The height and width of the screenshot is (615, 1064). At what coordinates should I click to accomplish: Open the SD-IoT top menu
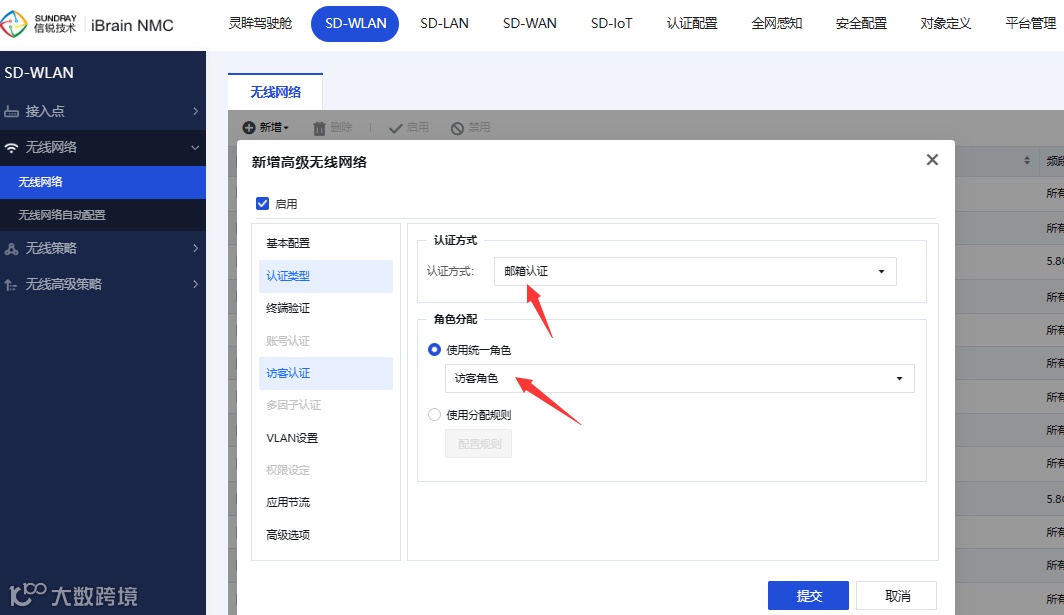coord(611,23)
